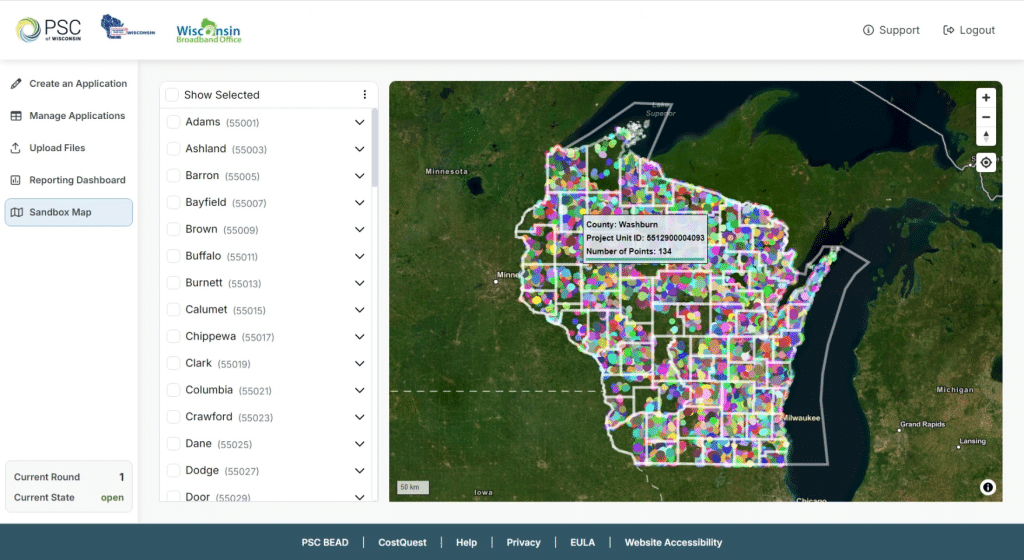This screenshot has height=560, width=1024.
Task: Open the EULA footer link
Action: 583,542
